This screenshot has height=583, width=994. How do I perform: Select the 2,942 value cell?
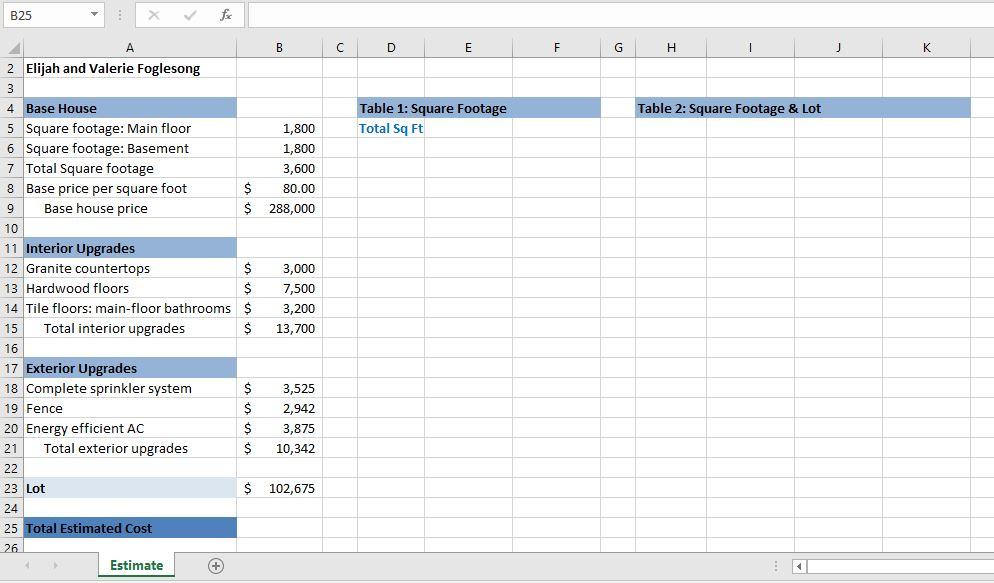(x=280, y=409)
